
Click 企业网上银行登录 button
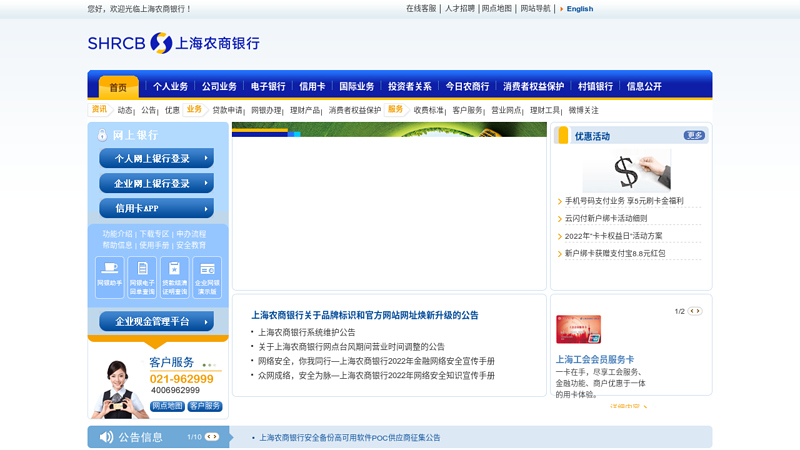coord(156,183)
